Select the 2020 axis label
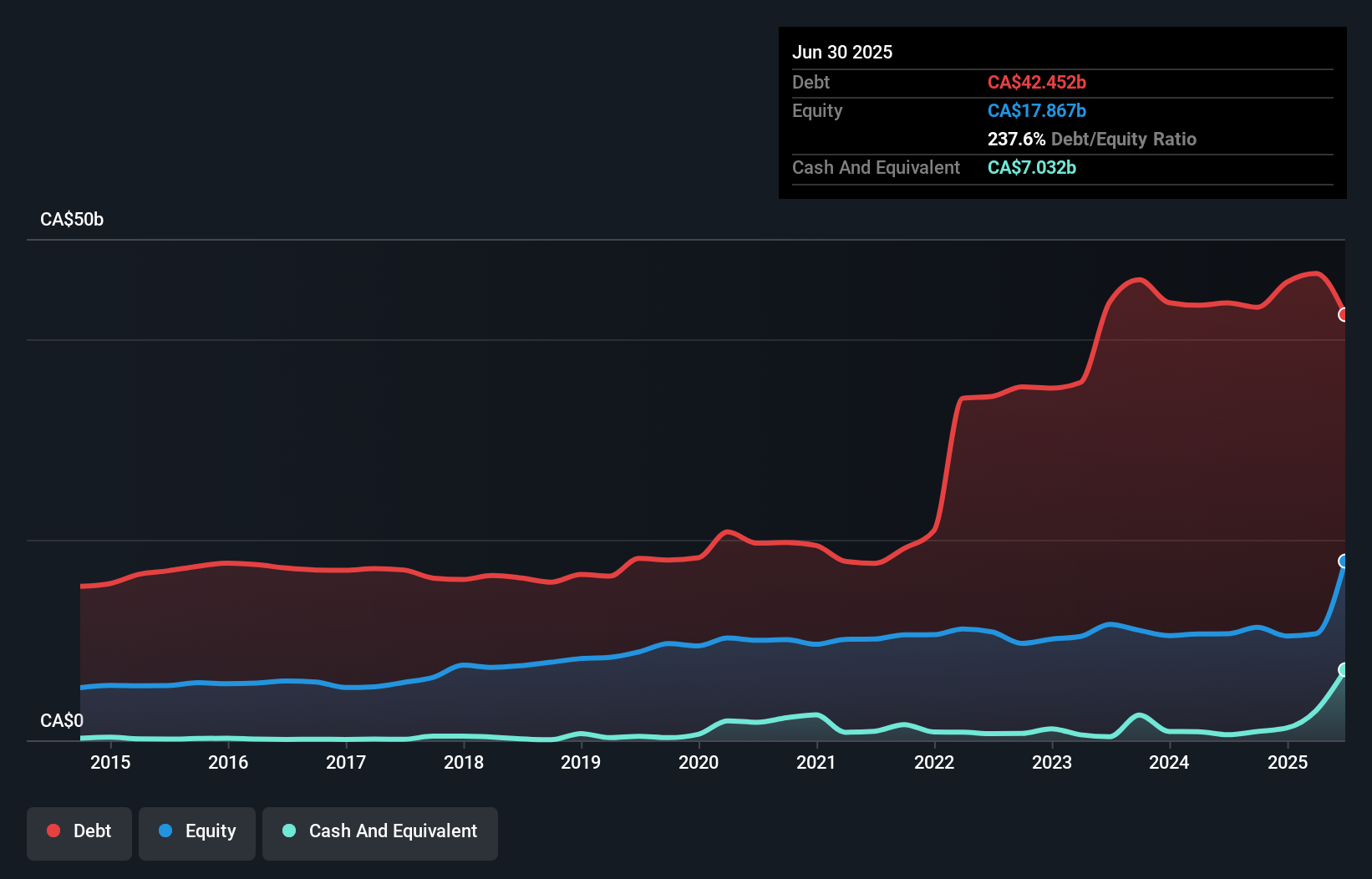 coord(699,763)
